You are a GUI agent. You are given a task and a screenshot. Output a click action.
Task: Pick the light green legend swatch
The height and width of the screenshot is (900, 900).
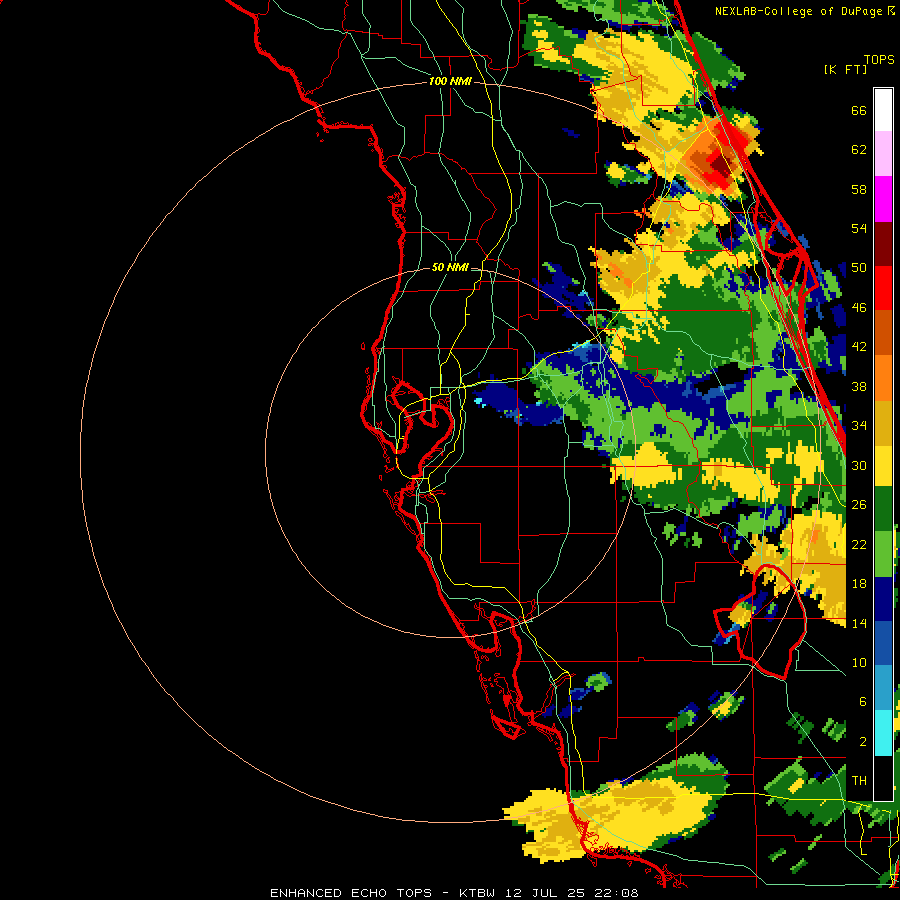tap(883, 554)
